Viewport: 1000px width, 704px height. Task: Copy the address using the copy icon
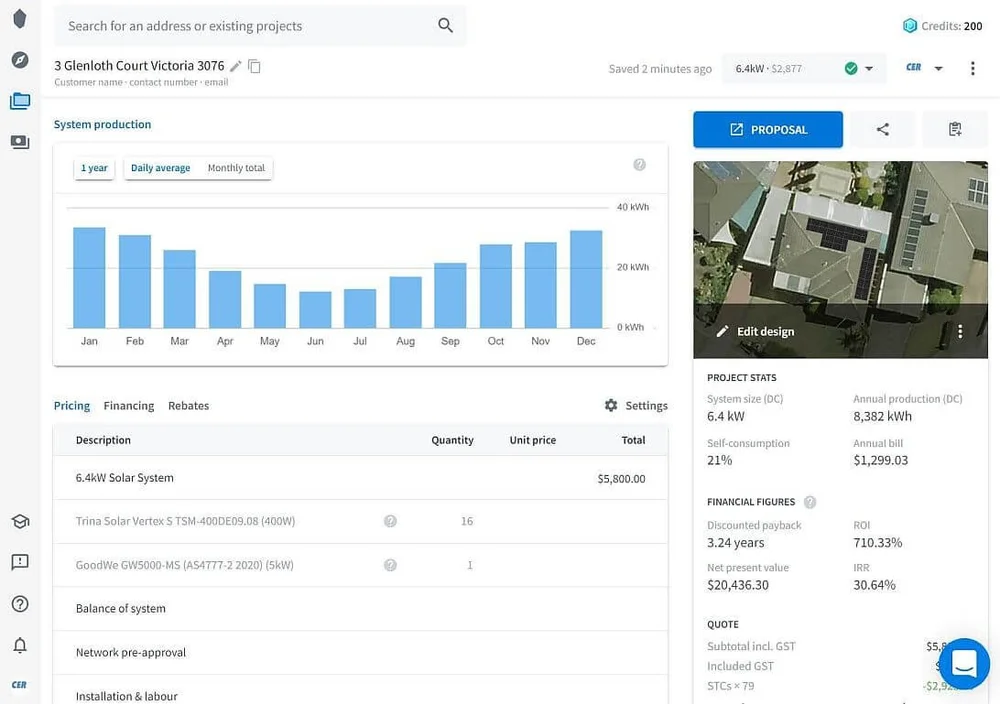(255, 63)
